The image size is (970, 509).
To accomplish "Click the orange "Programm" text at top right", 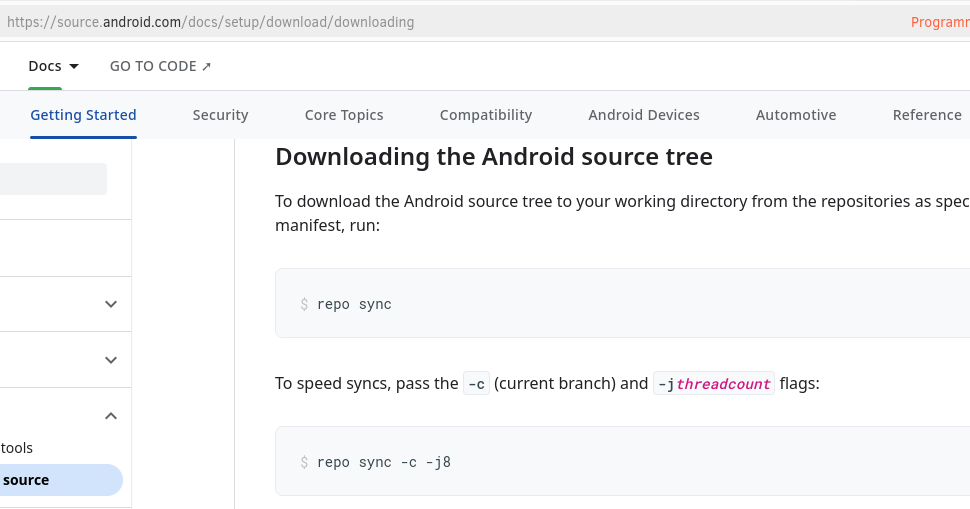I will [x=940, y=22].
